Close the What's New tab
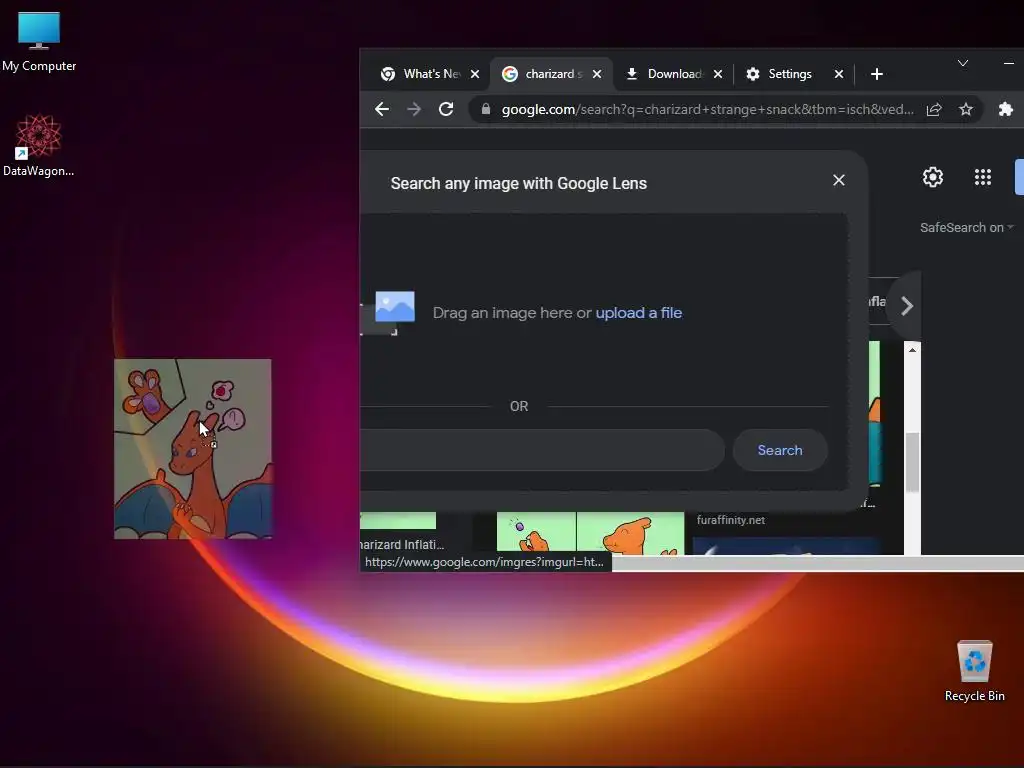The width and height of the screenshot is (1024, 768). pyautogui.click(x=475, y=74)
